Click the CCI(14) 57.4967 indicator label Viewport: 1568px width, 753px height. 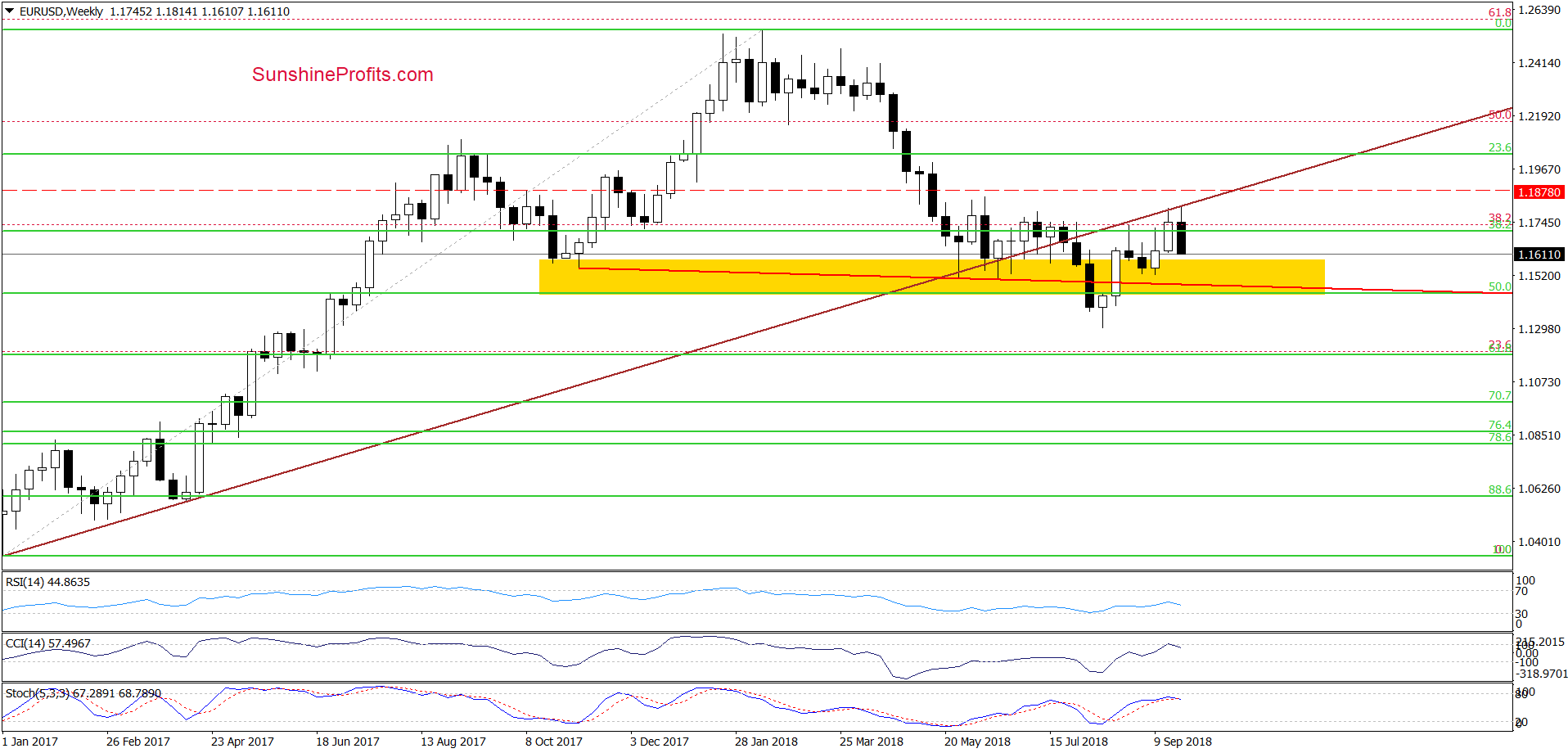point(48,643)
